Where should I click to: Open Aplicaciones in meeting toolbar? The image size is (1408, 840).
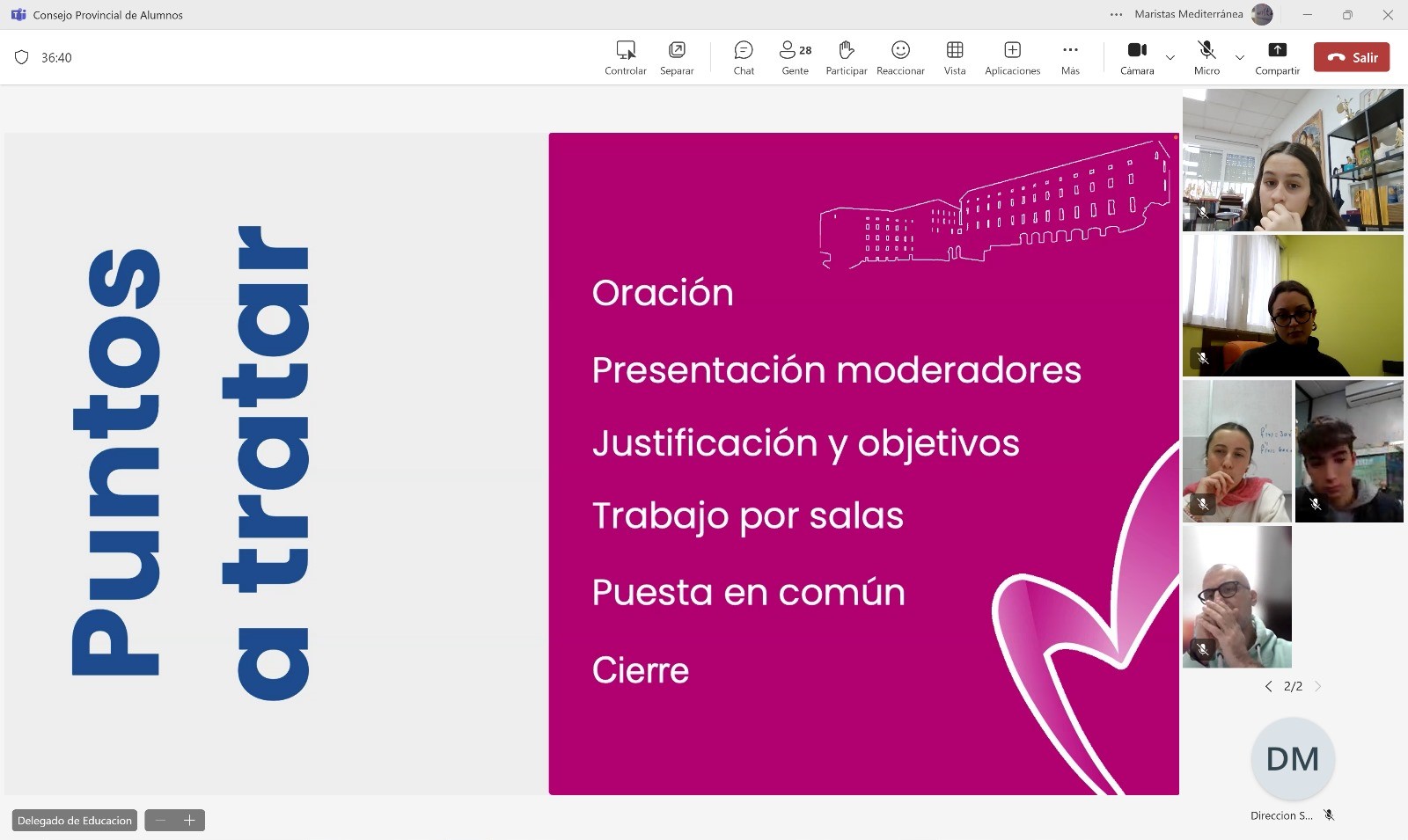1012,58
